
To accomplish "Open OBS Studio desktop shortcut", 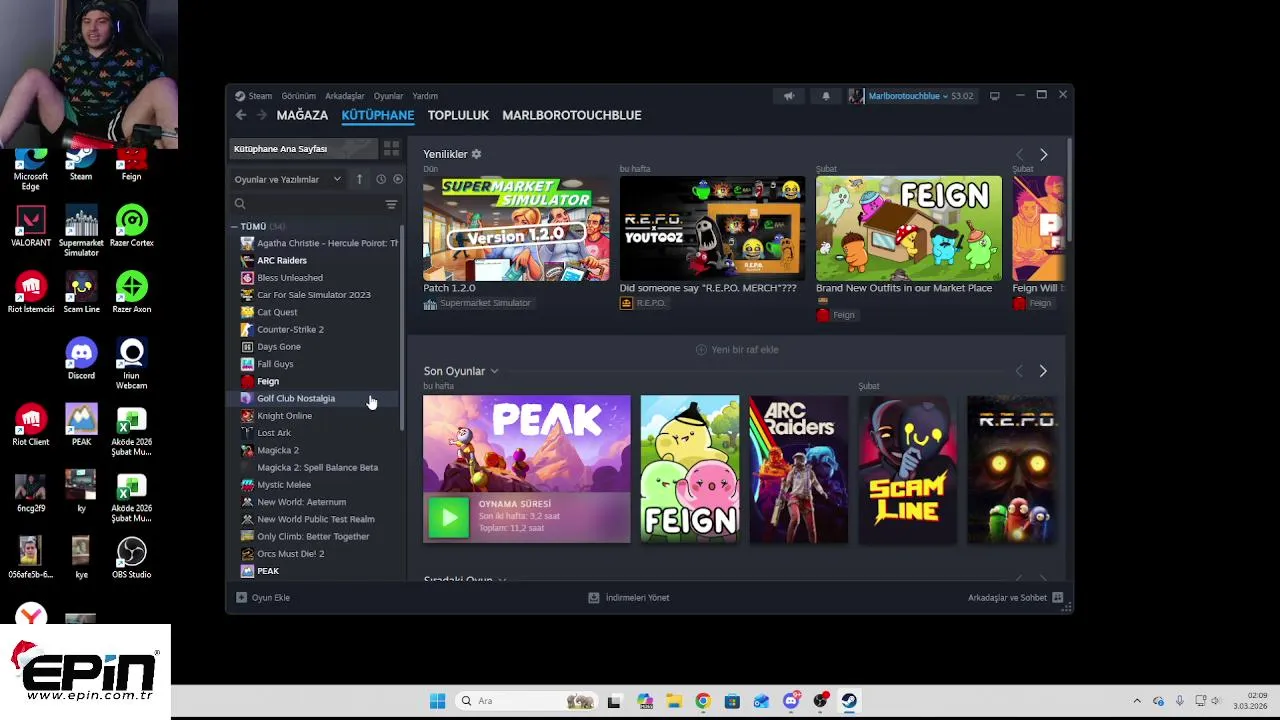I will (x=131, y=558).
